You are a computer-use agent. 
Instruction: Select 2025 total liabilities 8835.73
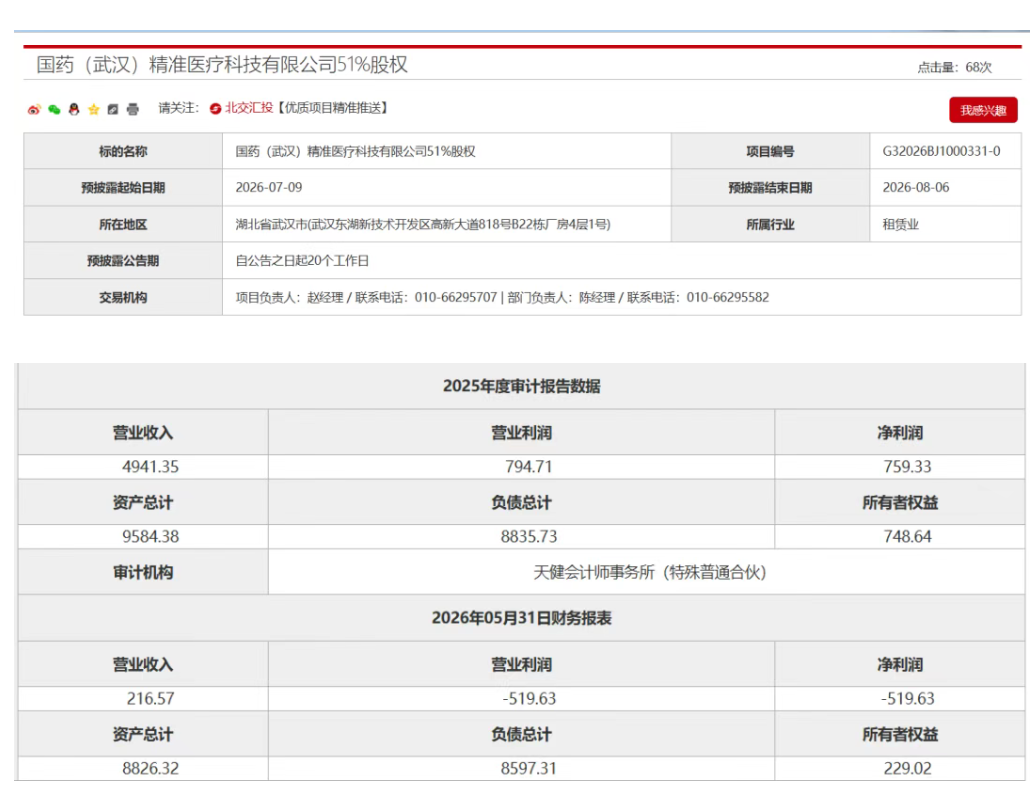(x=529, y=536)
